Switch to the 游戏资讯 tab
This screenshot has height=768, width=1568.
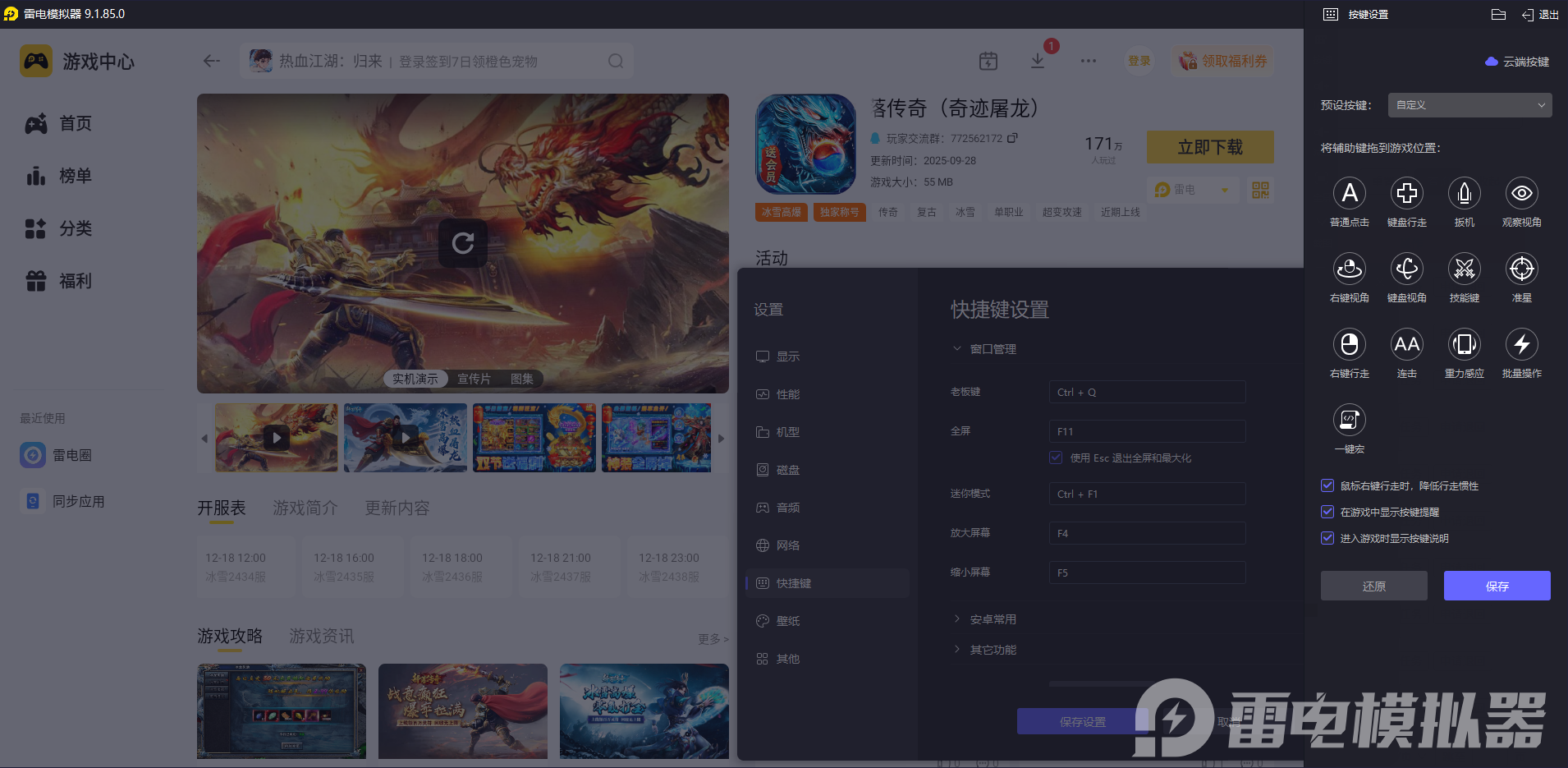click(x=322, y=637)
